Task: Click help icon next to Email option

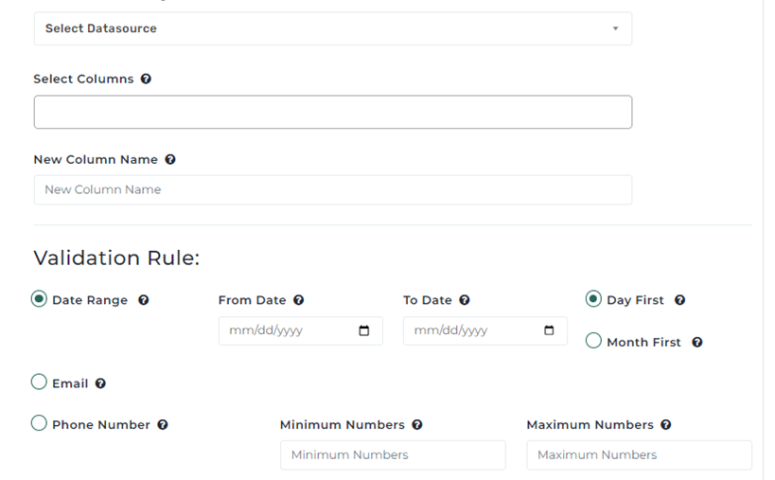Action: tap(101, 383)
